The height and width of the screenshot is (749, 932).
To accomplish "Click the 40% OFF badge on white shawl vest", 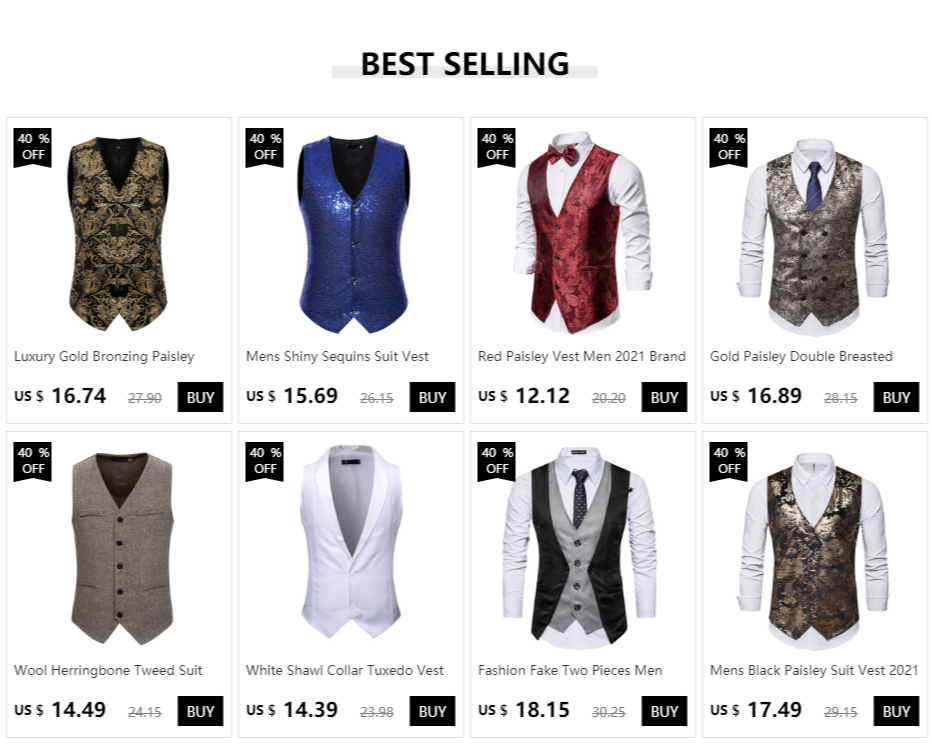I will coord(265,462).
